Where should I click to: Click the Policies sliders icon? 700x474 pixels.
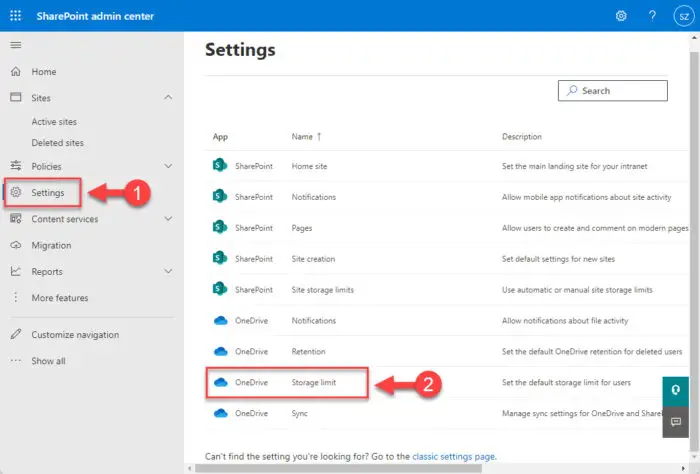coord(16,166)
